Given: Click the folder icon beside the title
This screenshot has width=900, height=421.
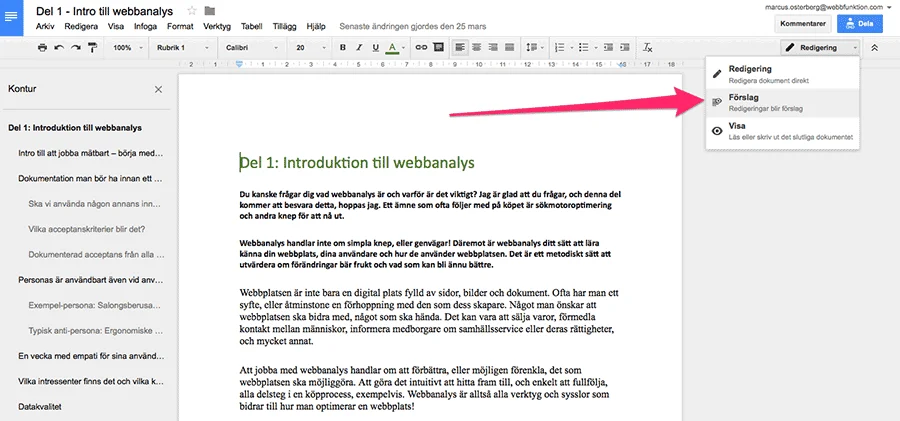Looking at the screenshot, I should (x=210, y=11).
